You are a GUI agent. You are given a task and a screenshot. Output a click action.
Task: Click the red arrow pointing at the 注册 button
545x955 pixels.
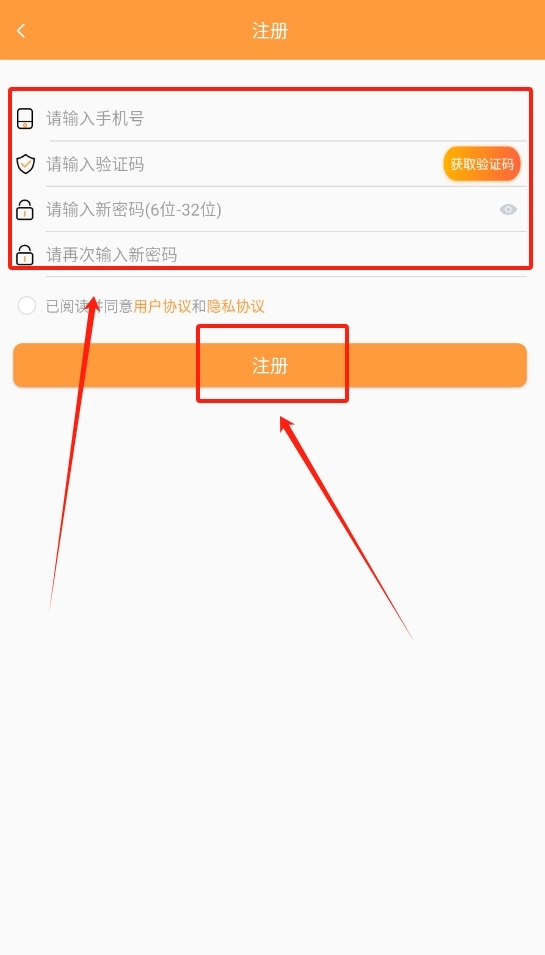(x=346, y=527)
